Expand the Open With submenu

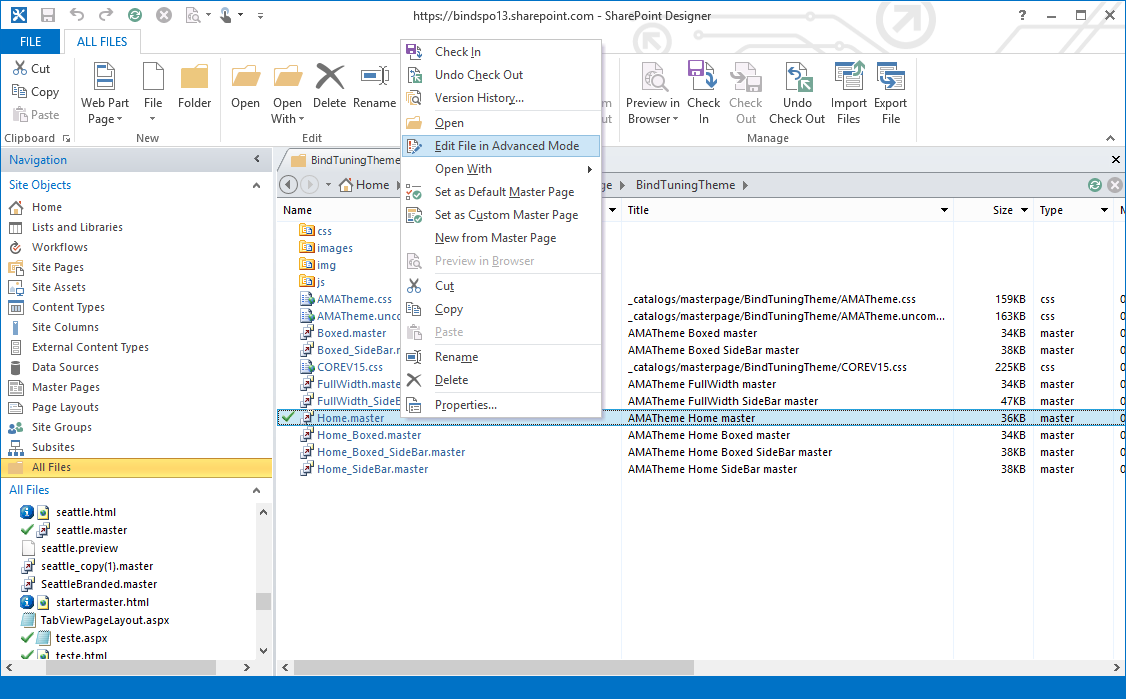(501, 169)
